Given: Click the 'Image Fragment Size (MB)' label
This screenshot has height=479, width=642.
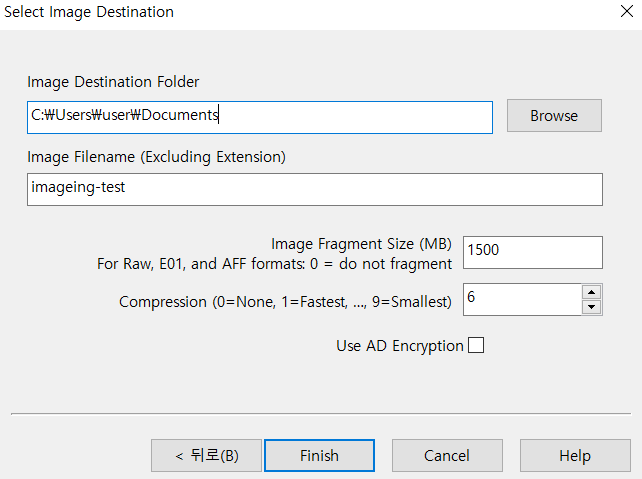Looking at the screenshot, I should 361,244.
